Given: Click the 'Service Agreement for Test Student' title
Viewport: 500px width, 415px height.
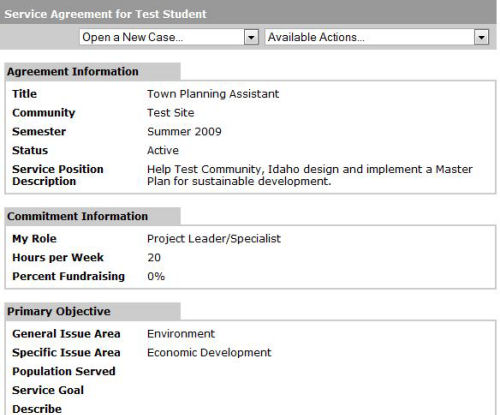Looking at the screenshot, I should coord(105,14).
